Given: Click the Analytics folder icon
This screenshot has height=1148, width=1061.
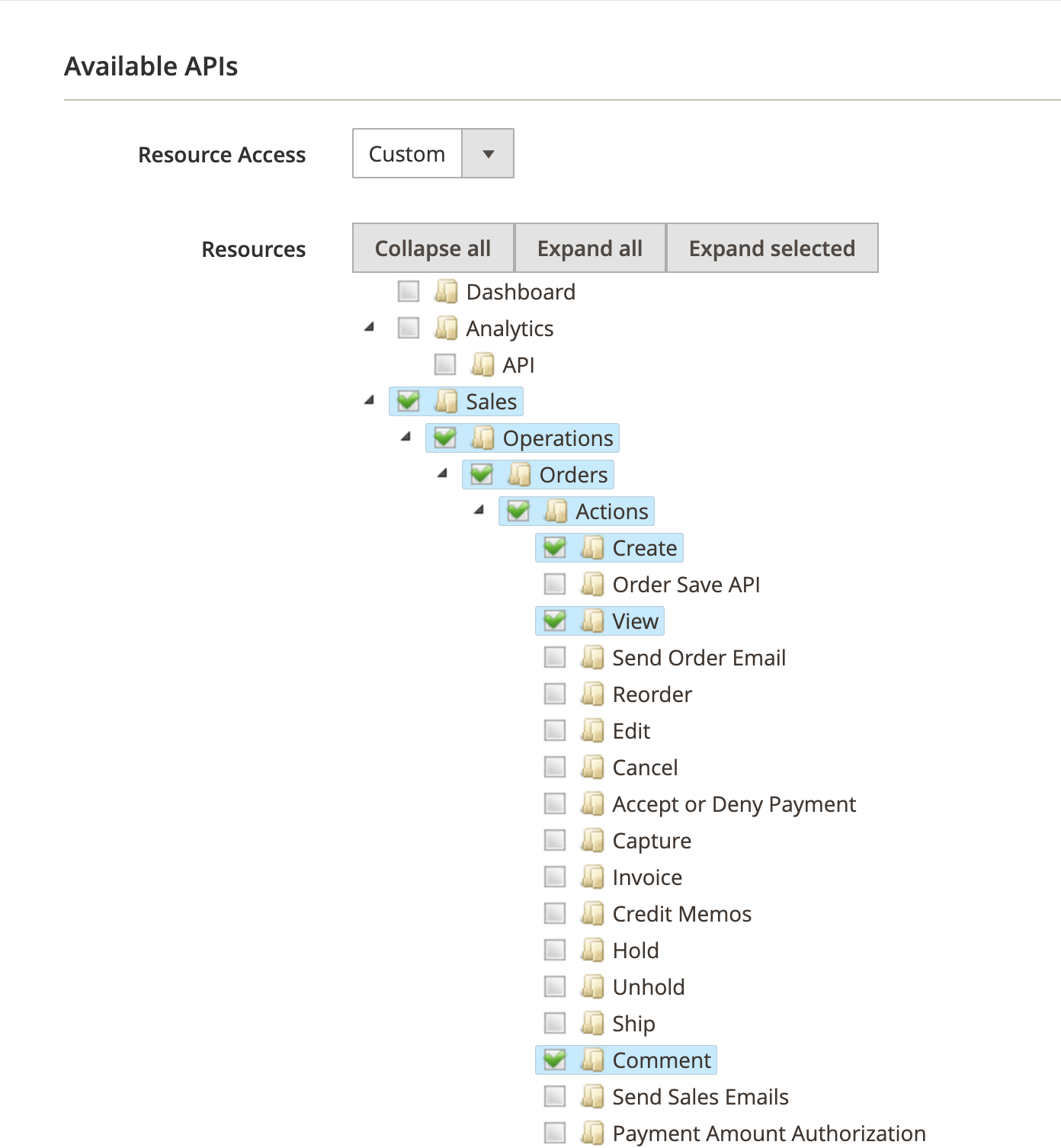Looking at the screenshot, I should coord(446,328).
